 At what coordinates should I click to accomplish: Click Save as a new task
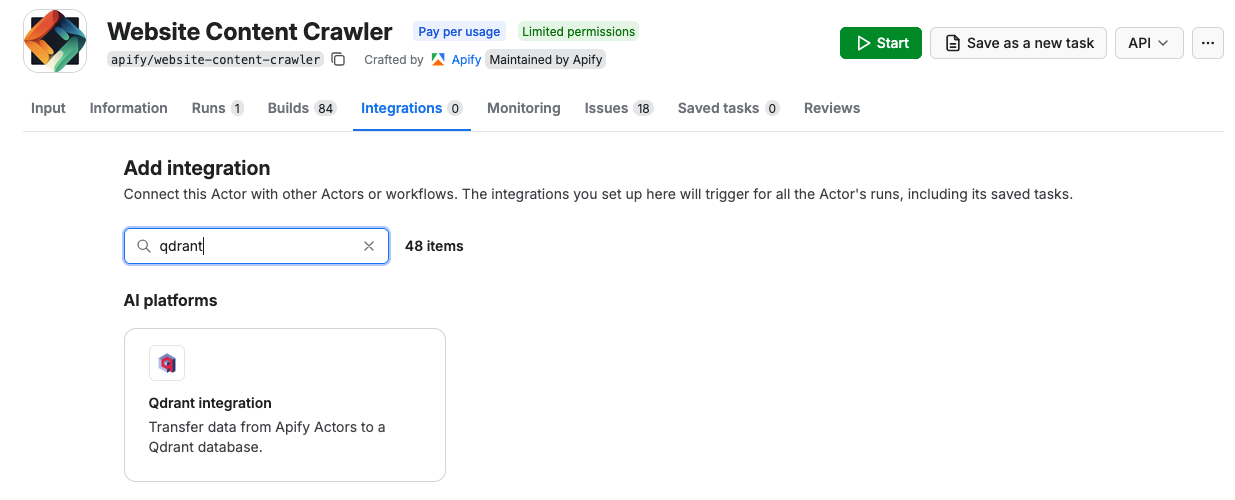point(1018,43)
